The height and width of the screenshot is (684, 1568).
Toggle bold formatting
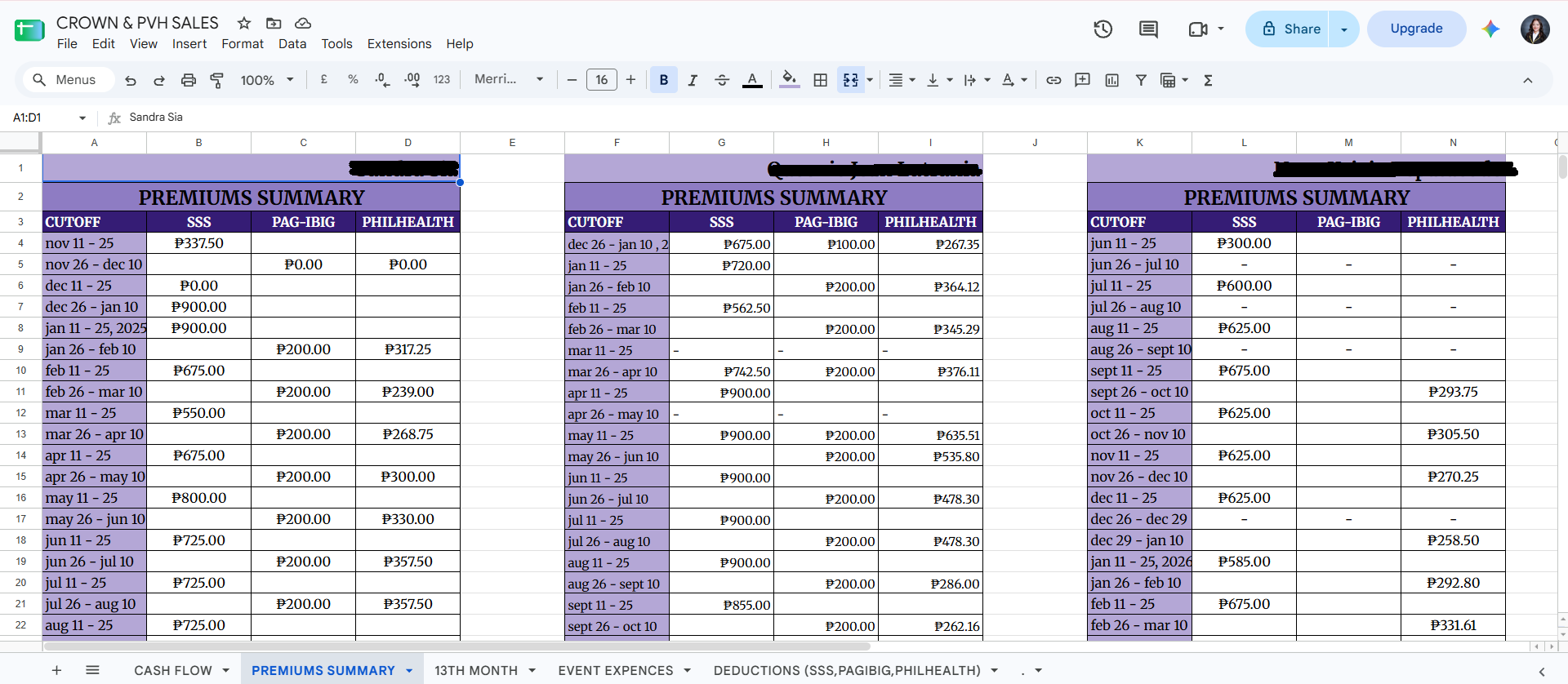[664, 80]
